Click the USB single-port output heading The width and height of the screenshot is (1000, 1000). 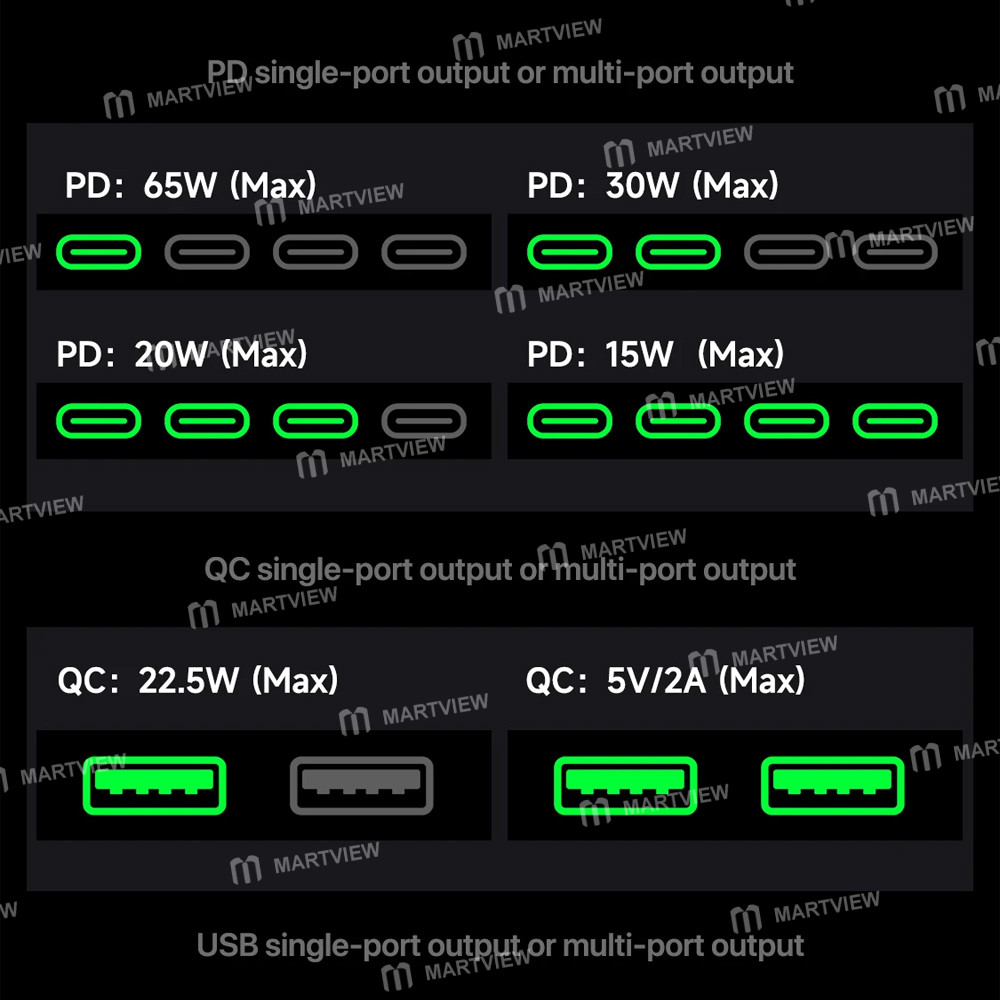[500, 946]
